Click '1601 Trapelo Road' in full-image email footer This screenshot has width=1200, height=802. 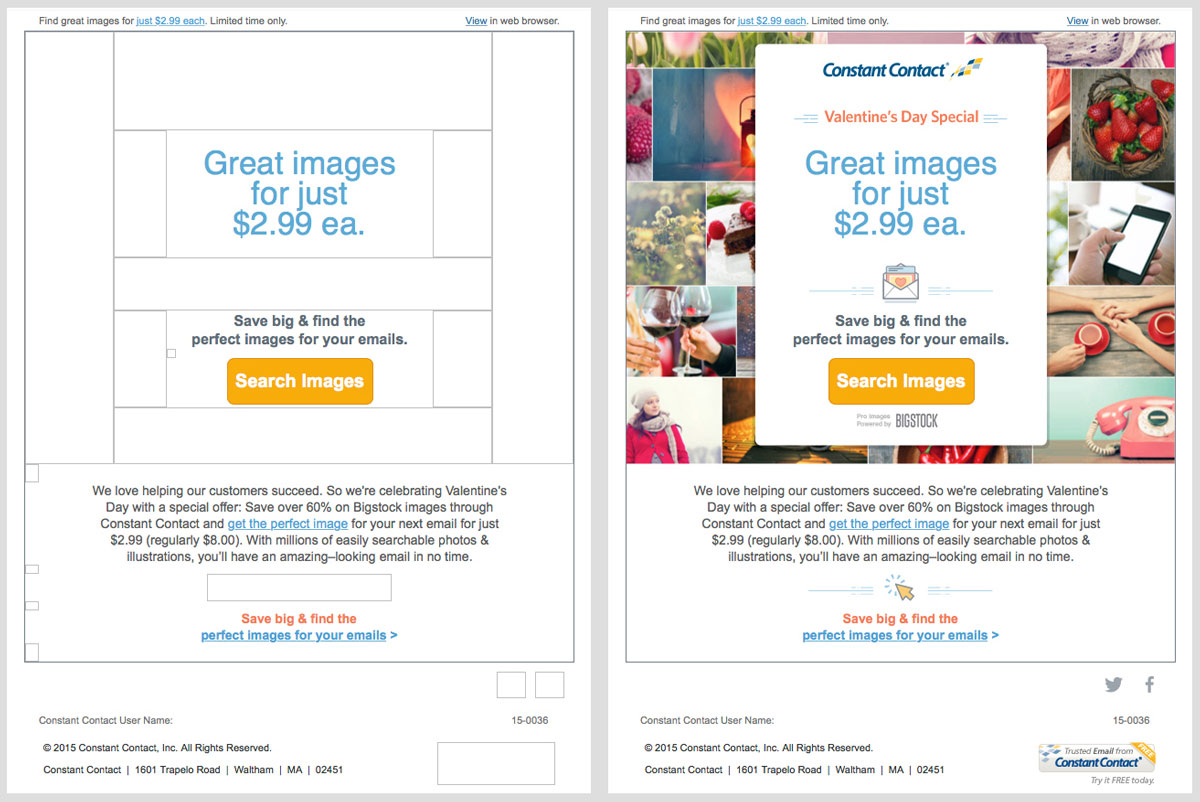(779, 770)
